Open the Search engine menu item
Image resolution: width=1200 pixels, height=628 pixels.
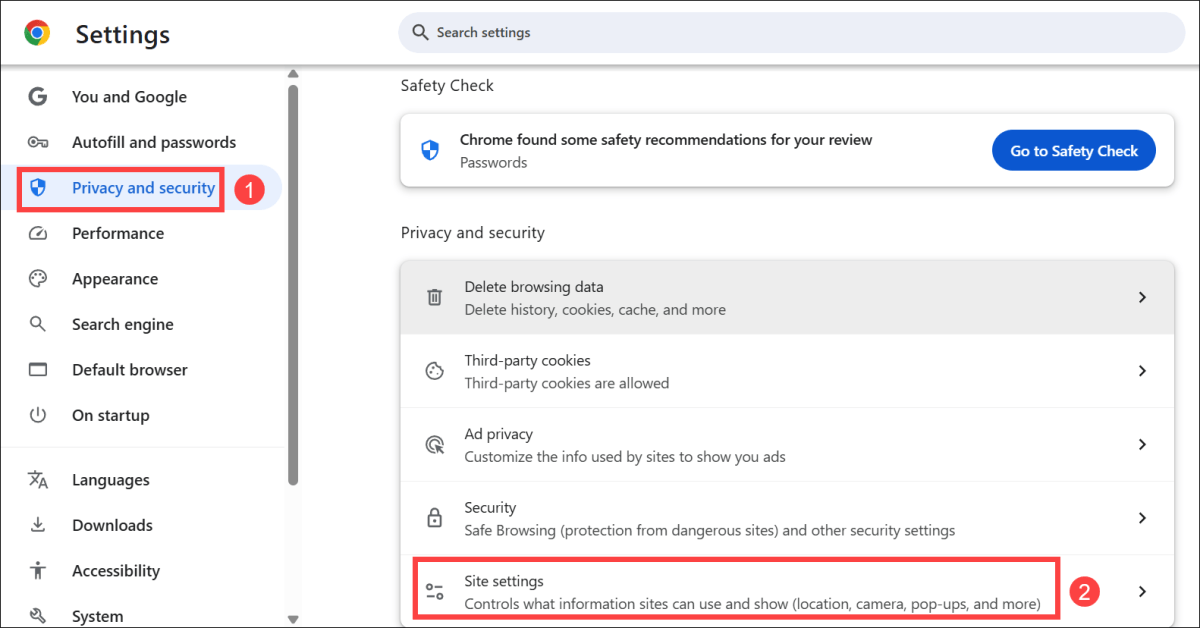tap(122, 325)
